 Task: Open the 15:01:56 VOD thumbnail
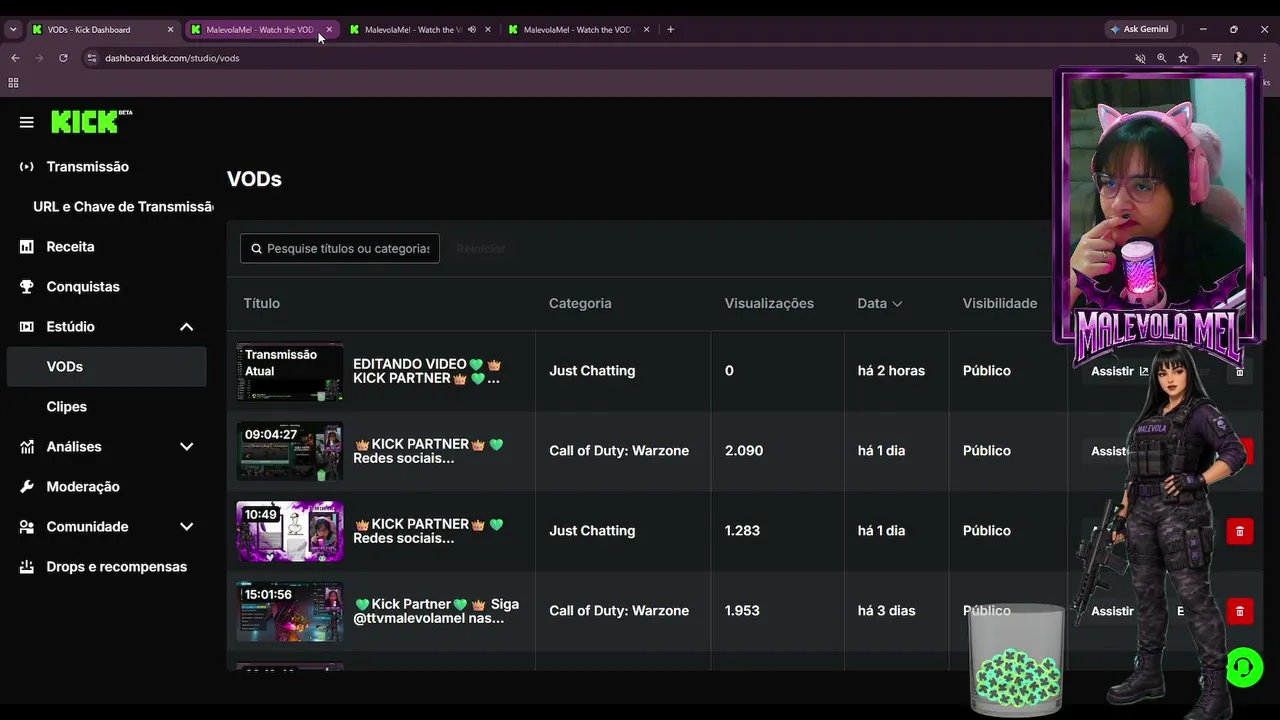pos(290,611)
